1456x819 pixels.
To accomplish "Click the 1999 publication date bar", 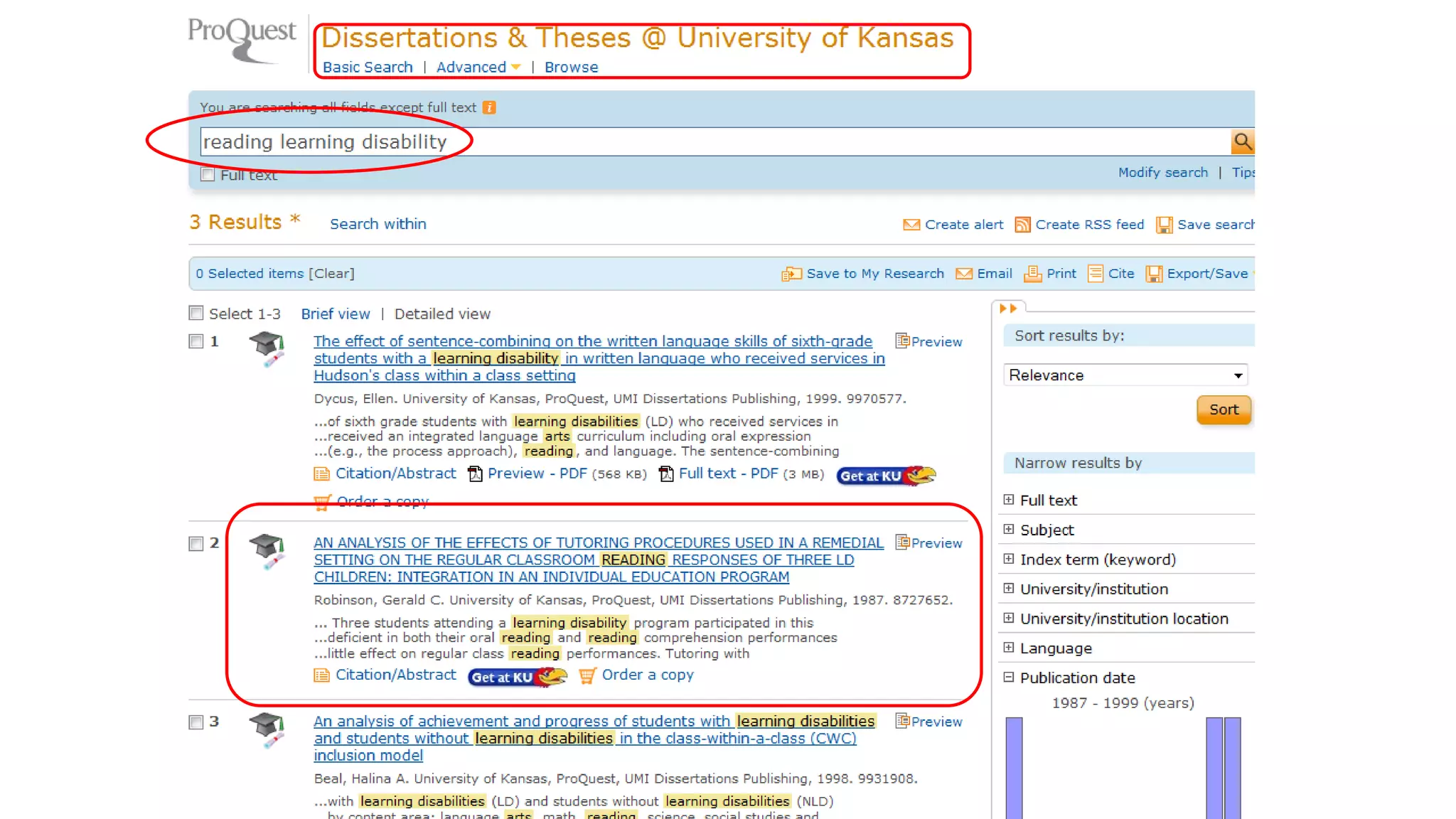I will point(1233,768).
